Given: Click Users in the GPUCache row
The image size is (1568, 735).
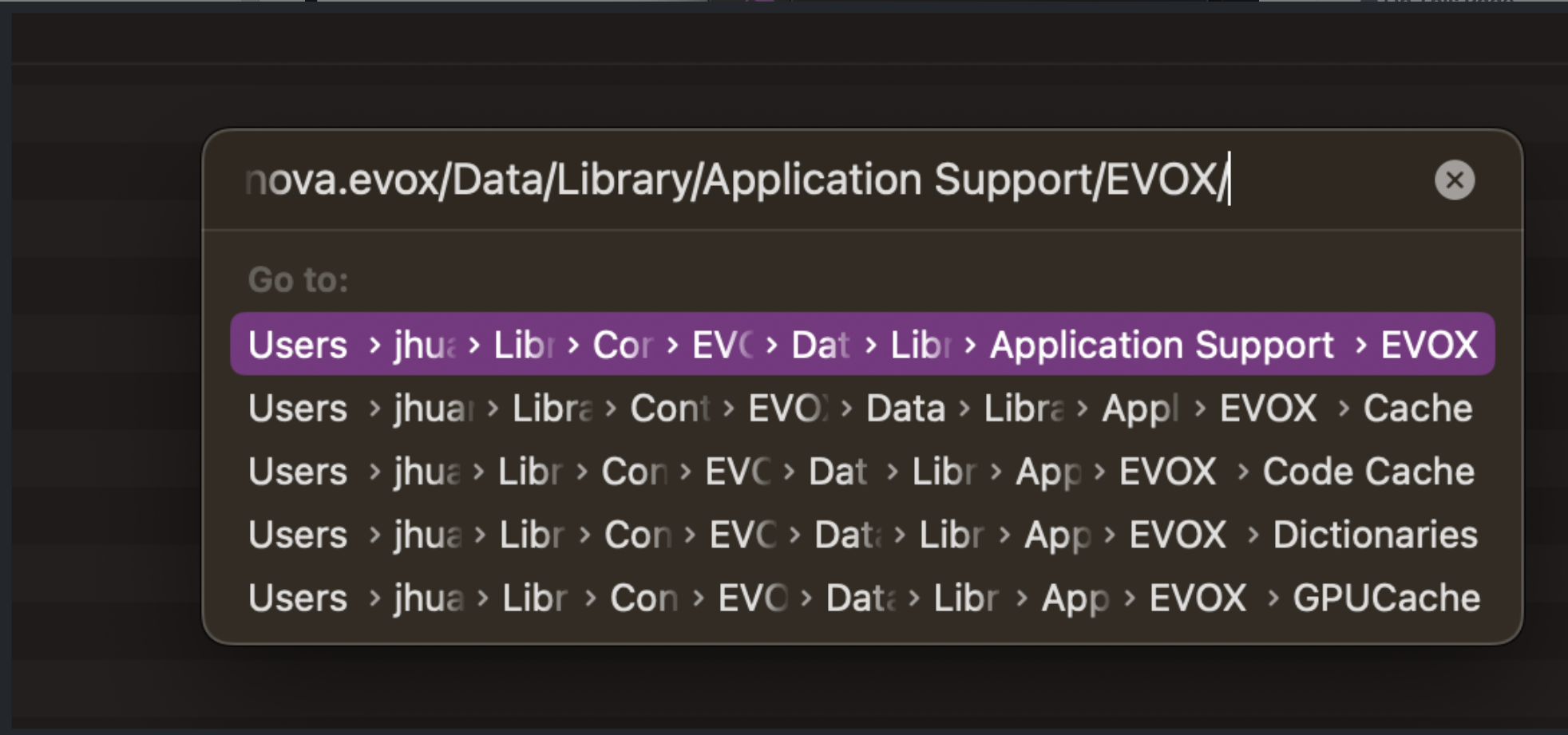Looking at the screenshot, I should pyautogui.click(x=298, y=598).
